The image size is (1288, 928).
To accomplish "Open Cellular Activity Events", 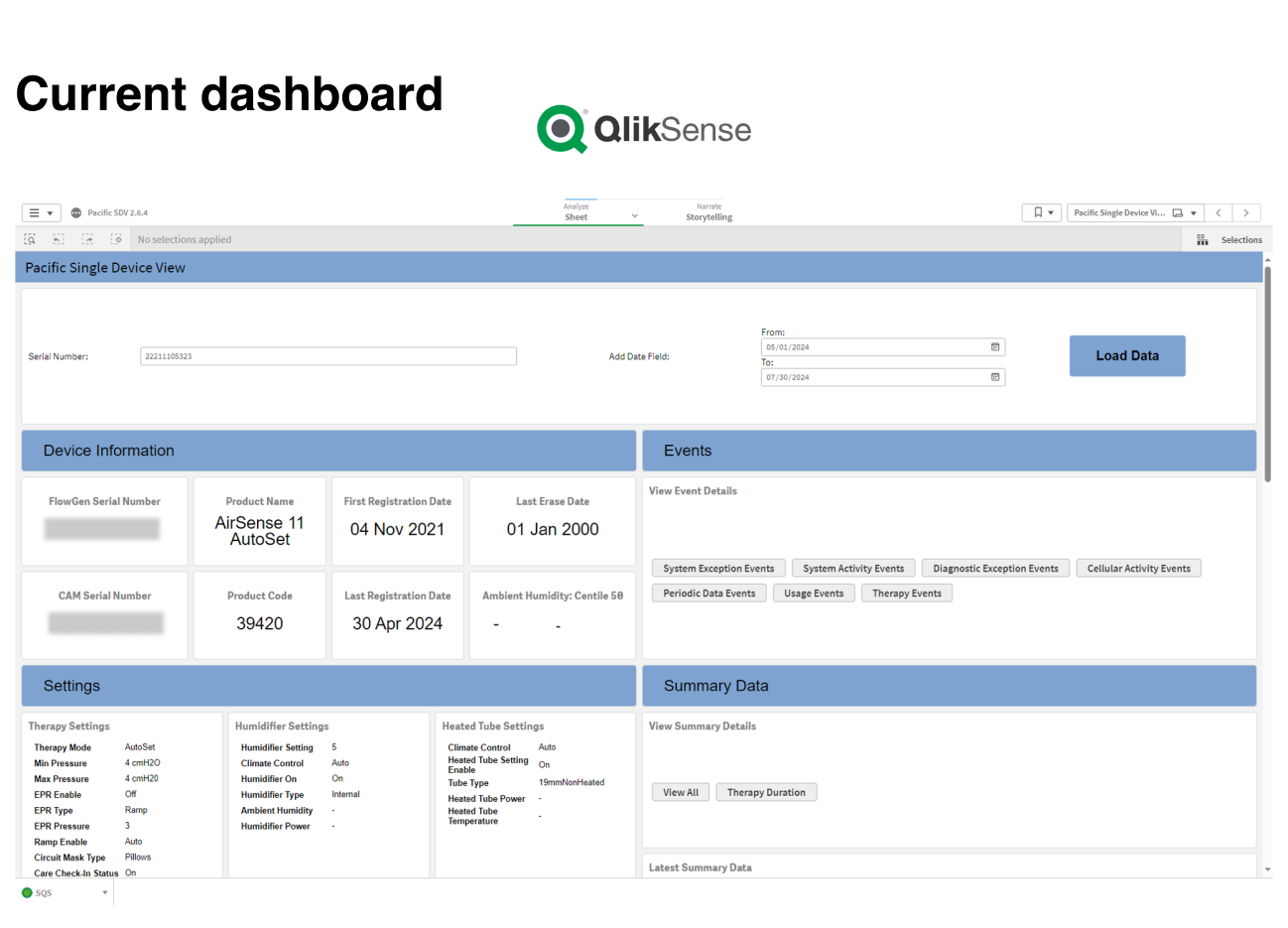I will coord(1138,569).
